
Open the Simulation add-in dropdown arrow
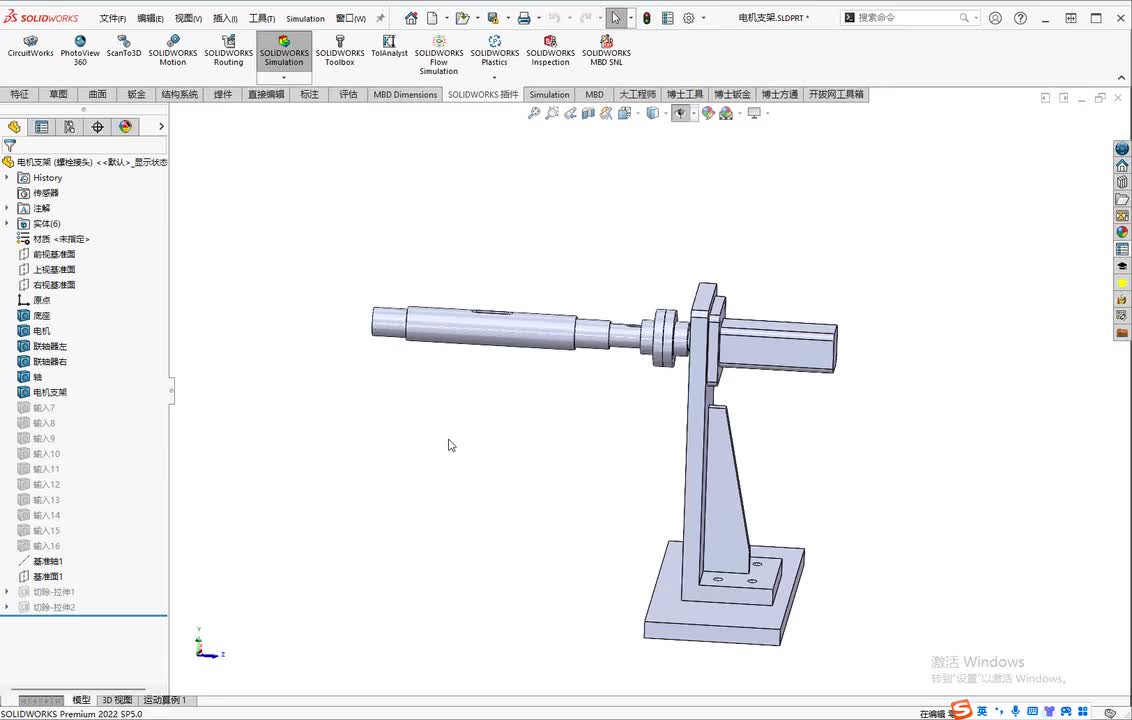tap(284, 77)
